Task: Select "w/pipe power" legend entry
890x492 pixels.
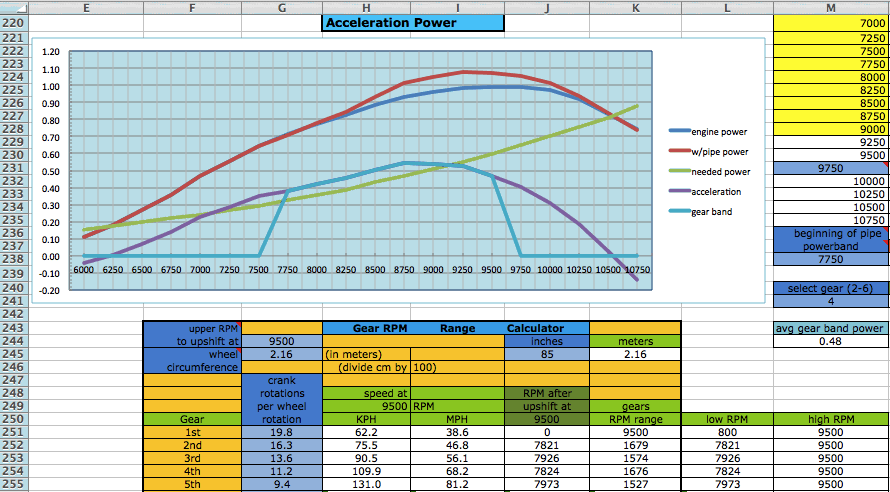Action: [708, 152]
